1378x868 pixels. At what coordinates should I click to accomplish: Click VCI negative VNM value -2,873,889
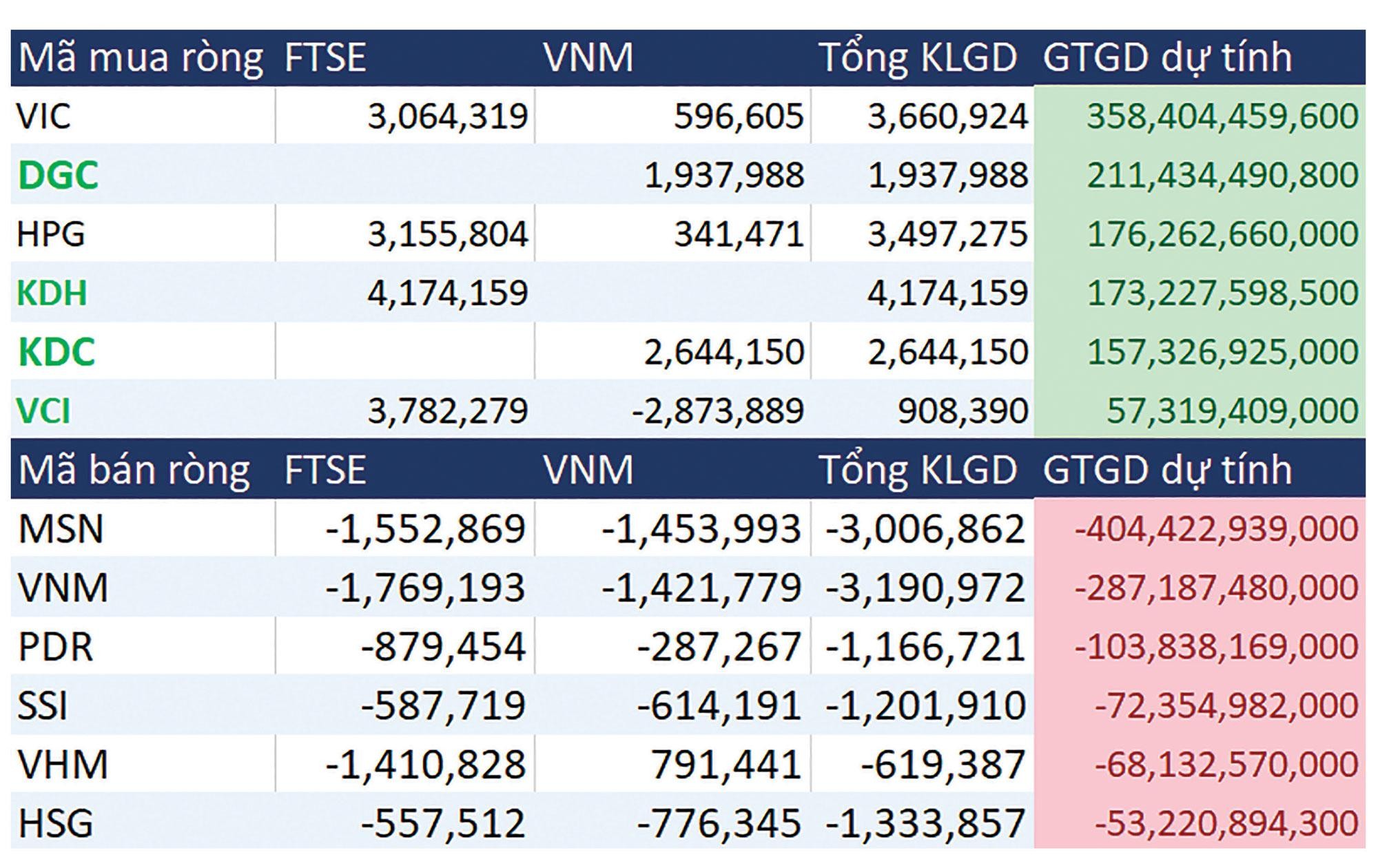pos(718,411)
